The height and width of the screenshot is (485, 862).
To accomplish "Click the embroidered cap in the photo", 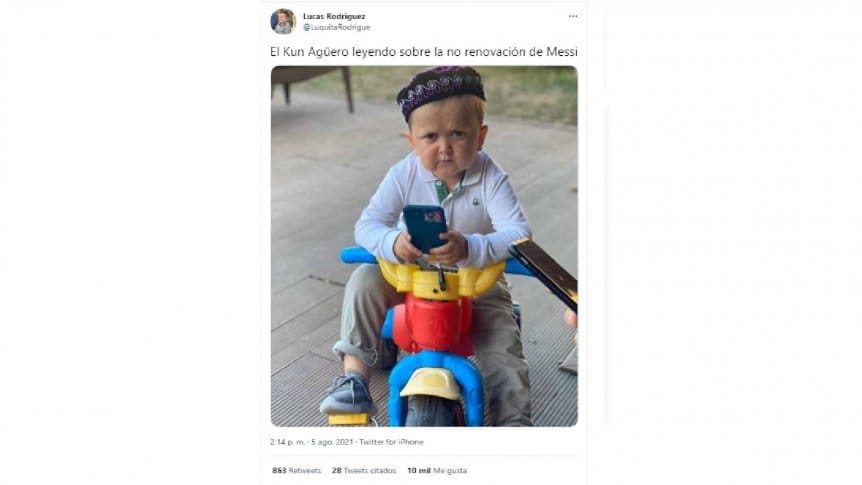I will (440, 88).
